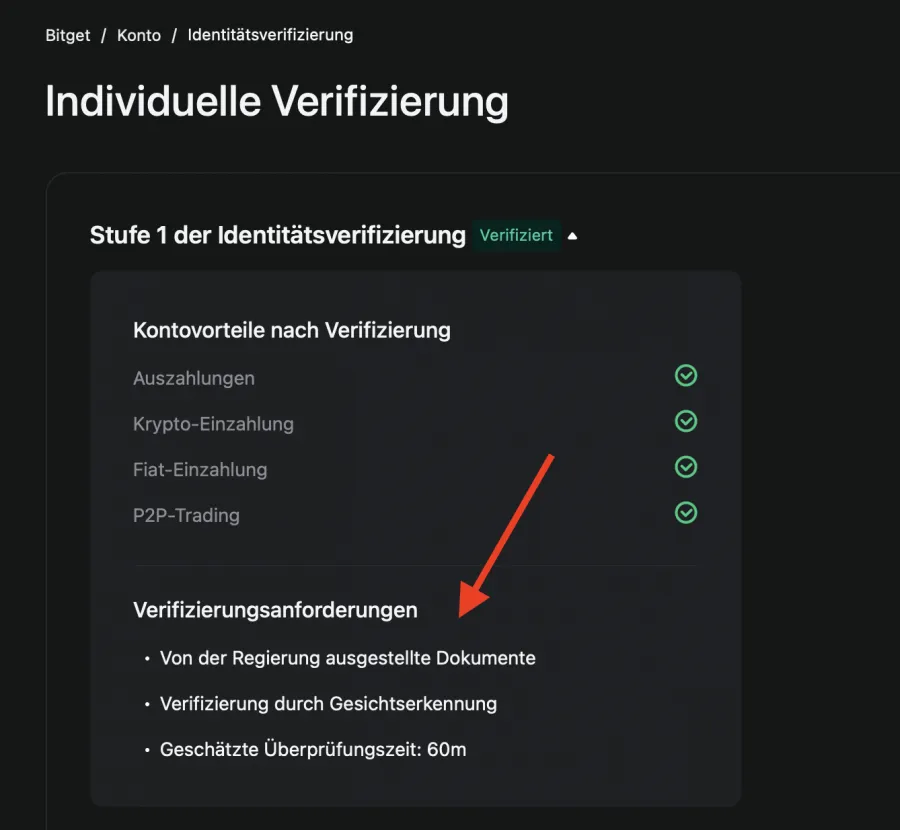Click the green checkmark next to Auszahlungen
This screenshot has height=830, width=900.
pyautogui.click(x=686, y=376)
